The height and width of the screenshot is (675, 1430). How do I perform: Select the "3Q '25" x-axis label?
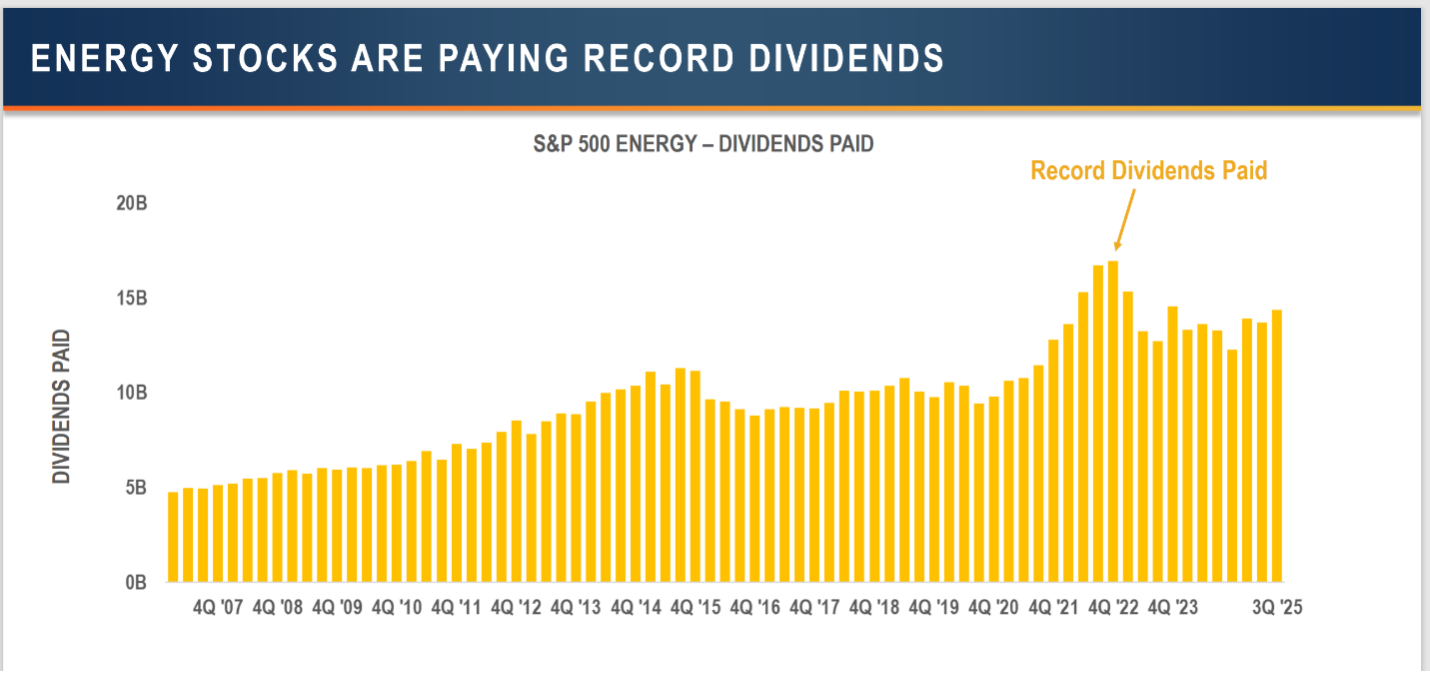(1280, 608)
